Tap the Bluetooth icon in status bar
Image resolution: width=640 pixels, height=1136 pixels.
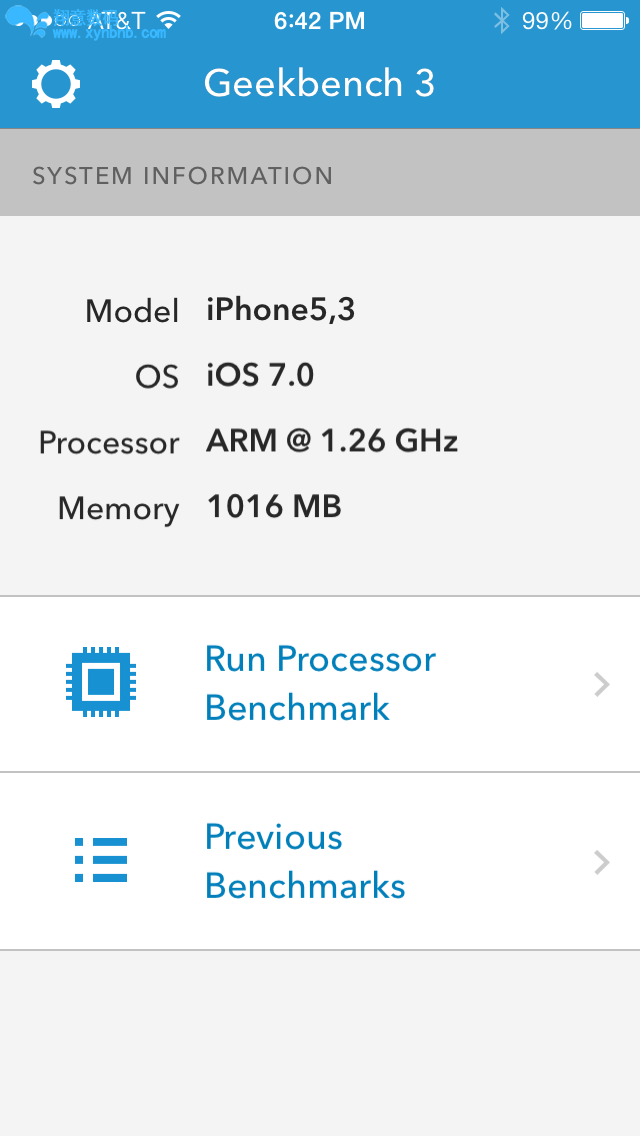502,21
